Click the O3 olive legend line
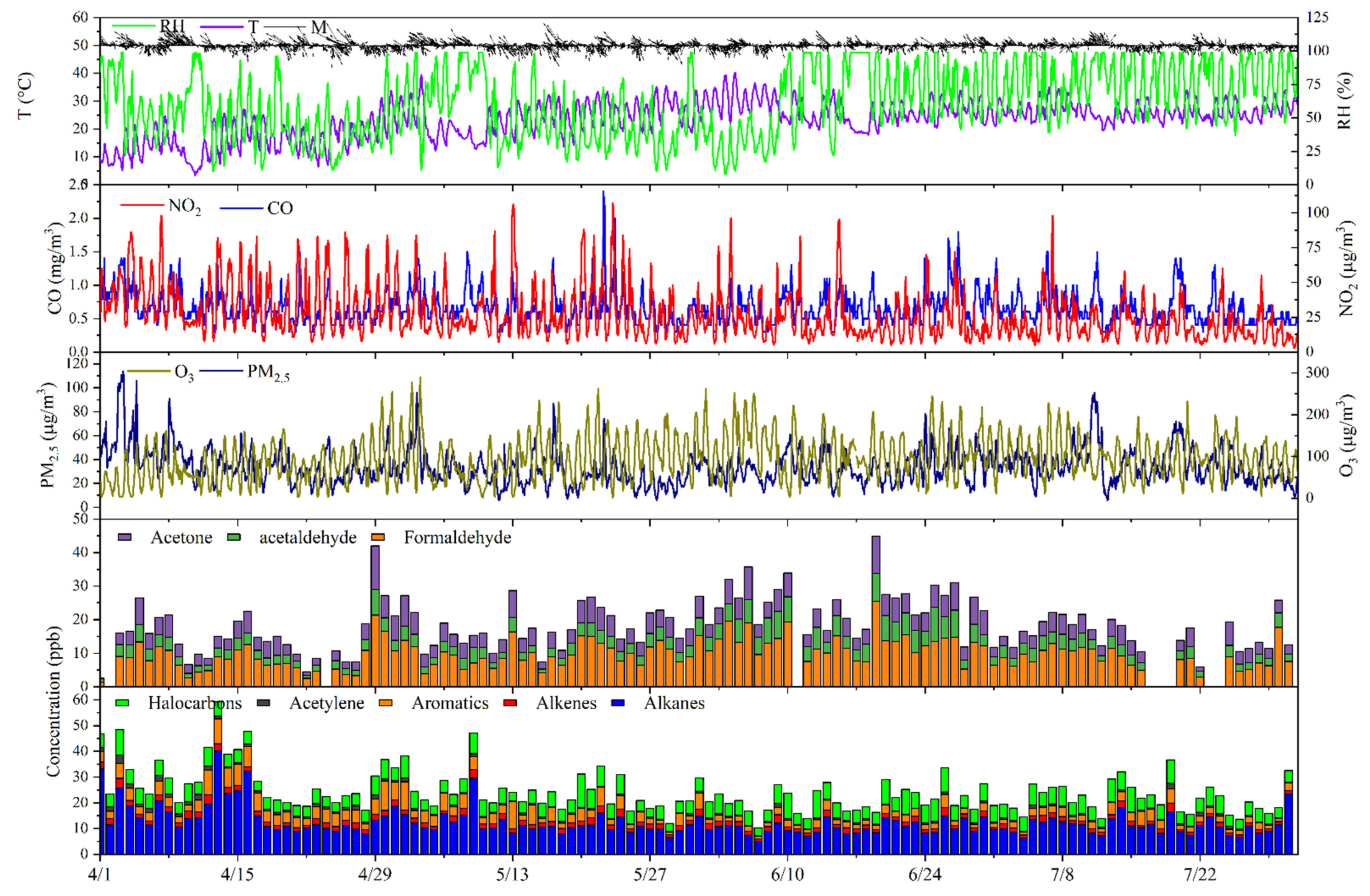 [148, 371]
